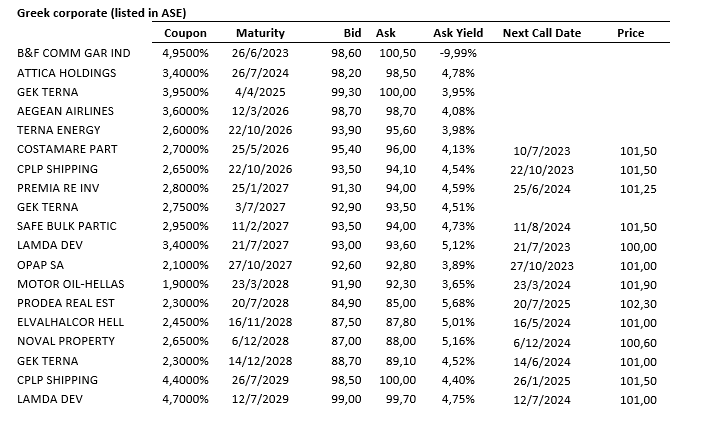Select the 26/6/2023 maturity date cell
This screenshot has height=422, width=709.
tap(261, 53)
